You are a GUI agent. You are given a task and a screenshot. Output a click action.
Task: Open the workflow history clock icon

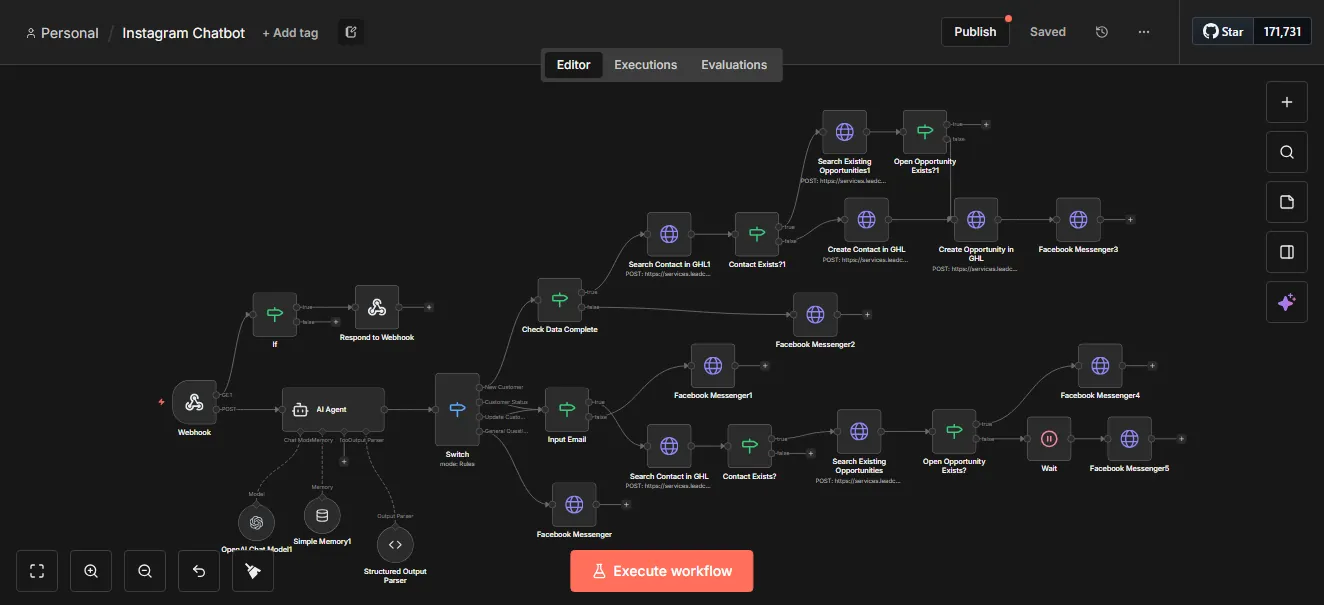coord(1102,32)
